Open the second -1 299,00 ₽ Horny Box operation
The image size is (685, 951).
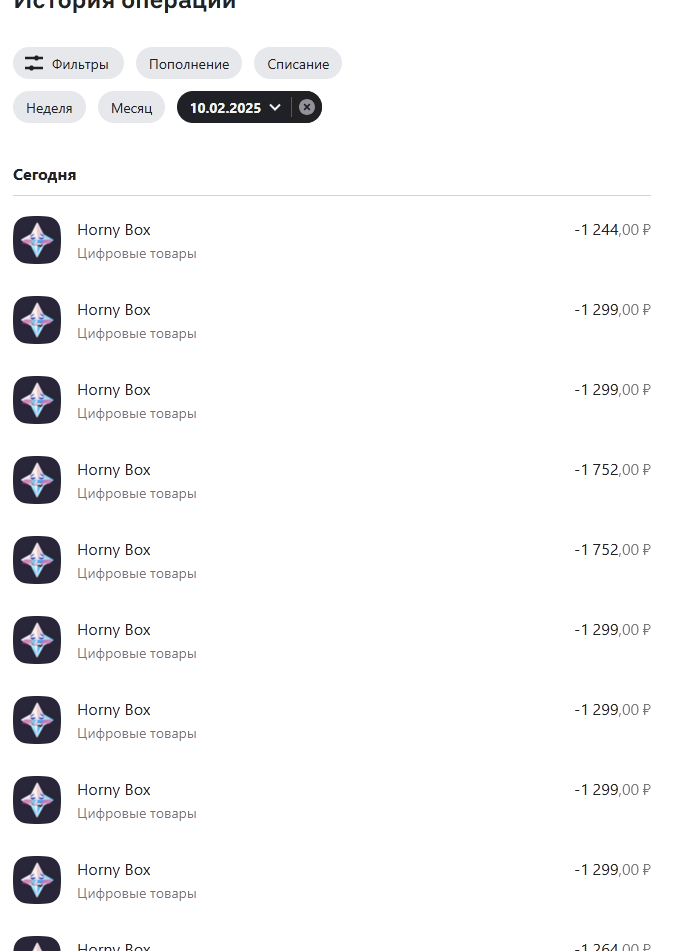pos(332,400)
